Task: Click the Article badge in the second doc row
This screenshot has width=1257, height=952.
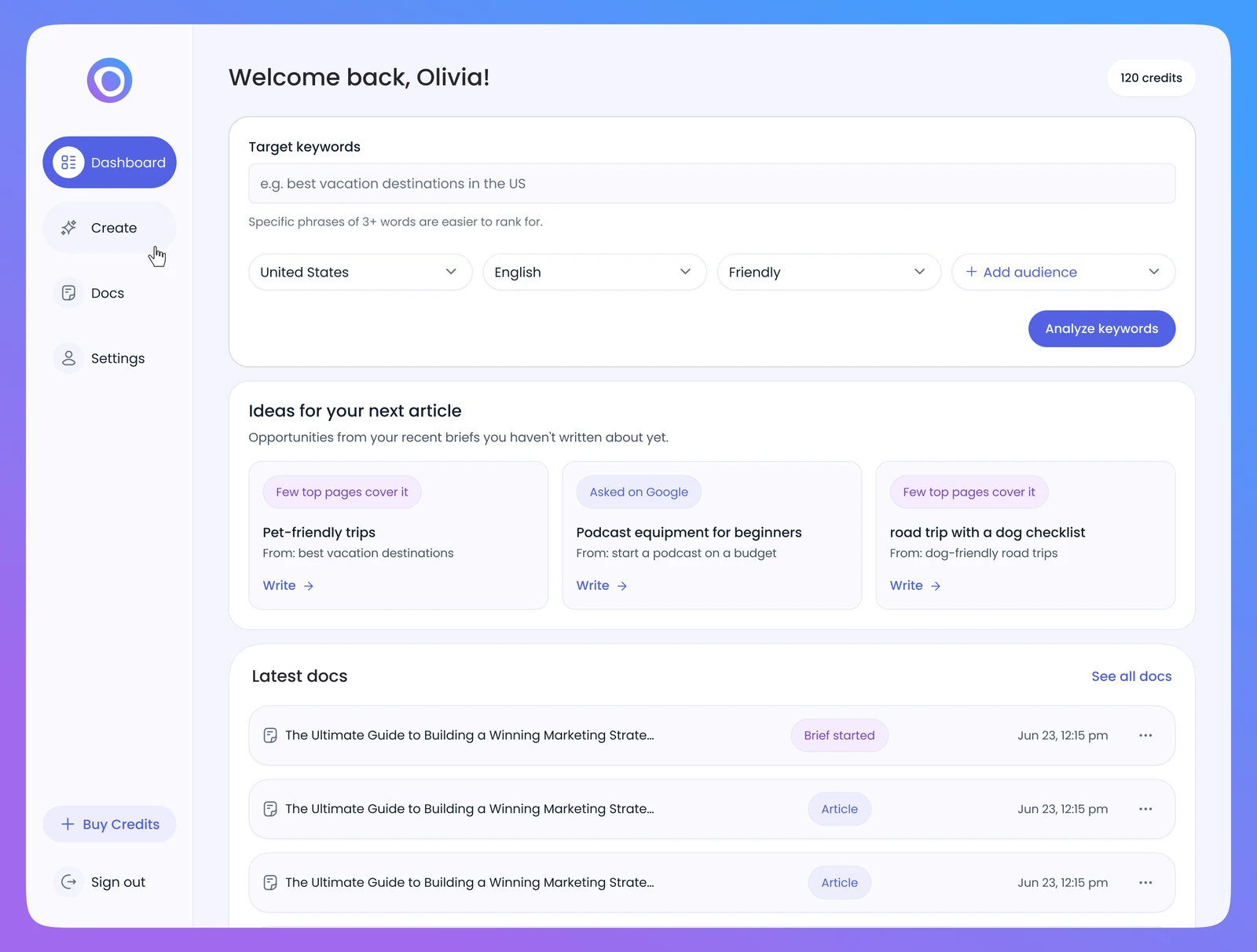Action: tap(839, 809)
